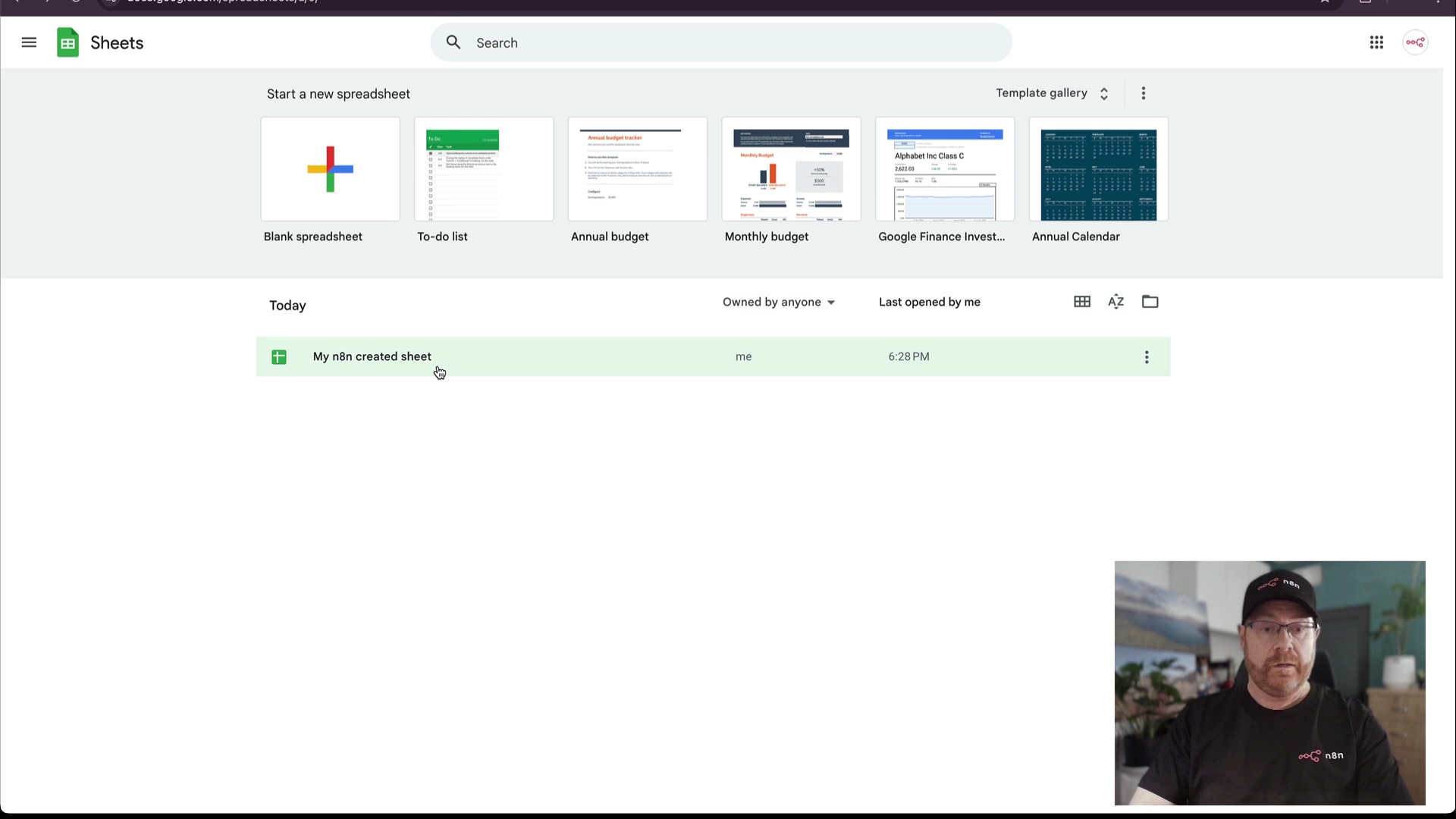
Task: Choose the To-do list template
Action: point(484,169)
